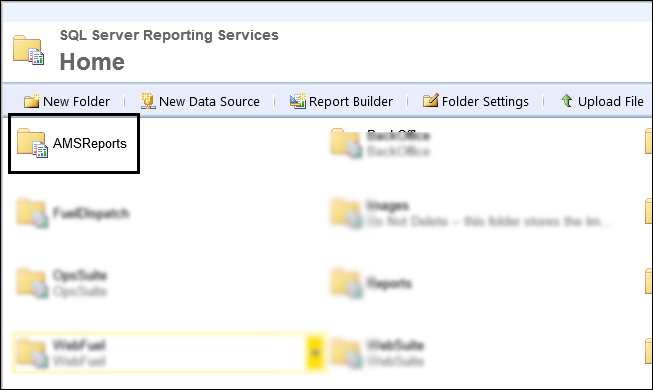
Task: Open the blurred BackOffice folder icon
Action: coord(346,143)
